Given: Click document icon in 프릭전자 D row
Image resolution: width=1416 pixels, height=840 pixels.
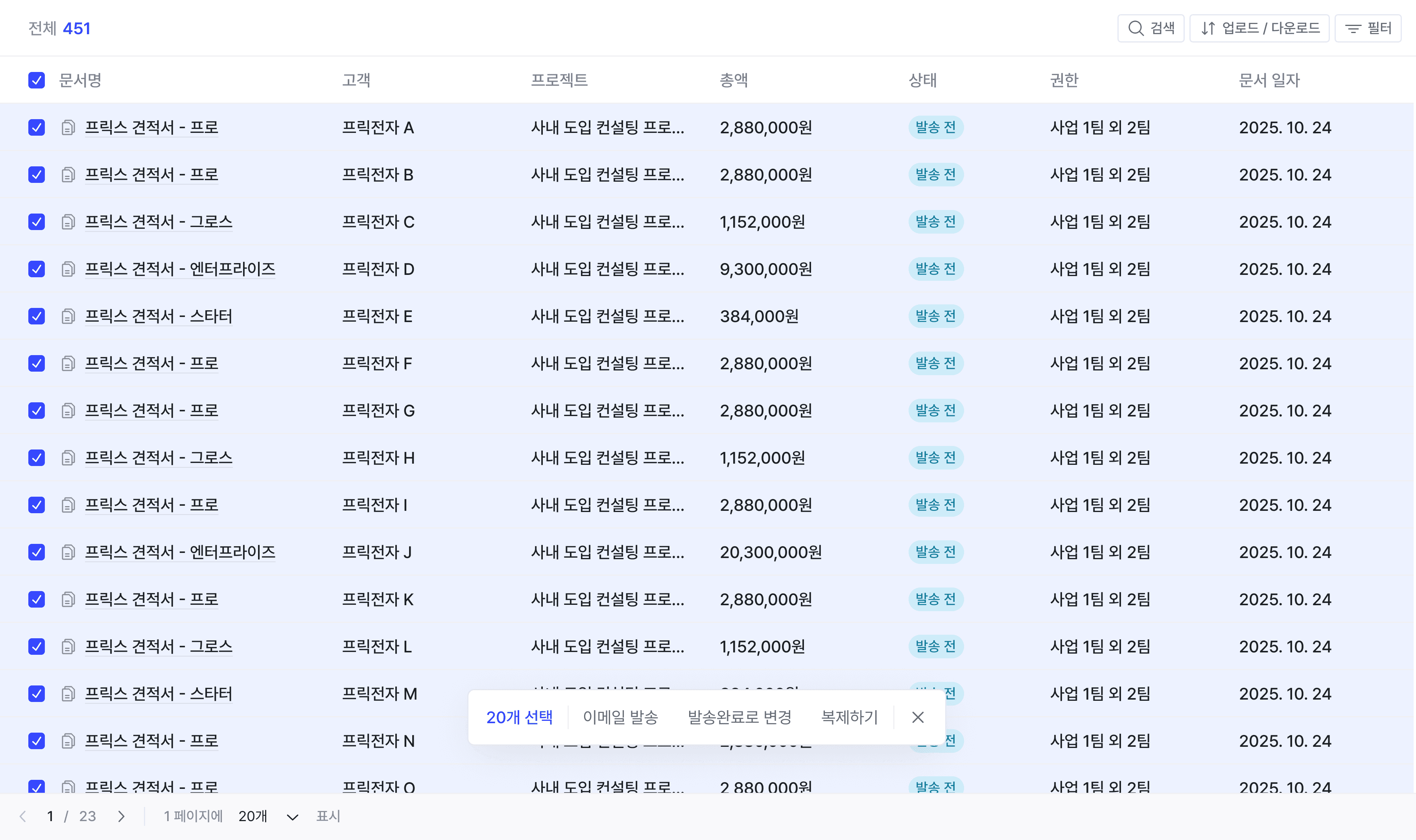Looking at the screenshot, I should (68, 269).
